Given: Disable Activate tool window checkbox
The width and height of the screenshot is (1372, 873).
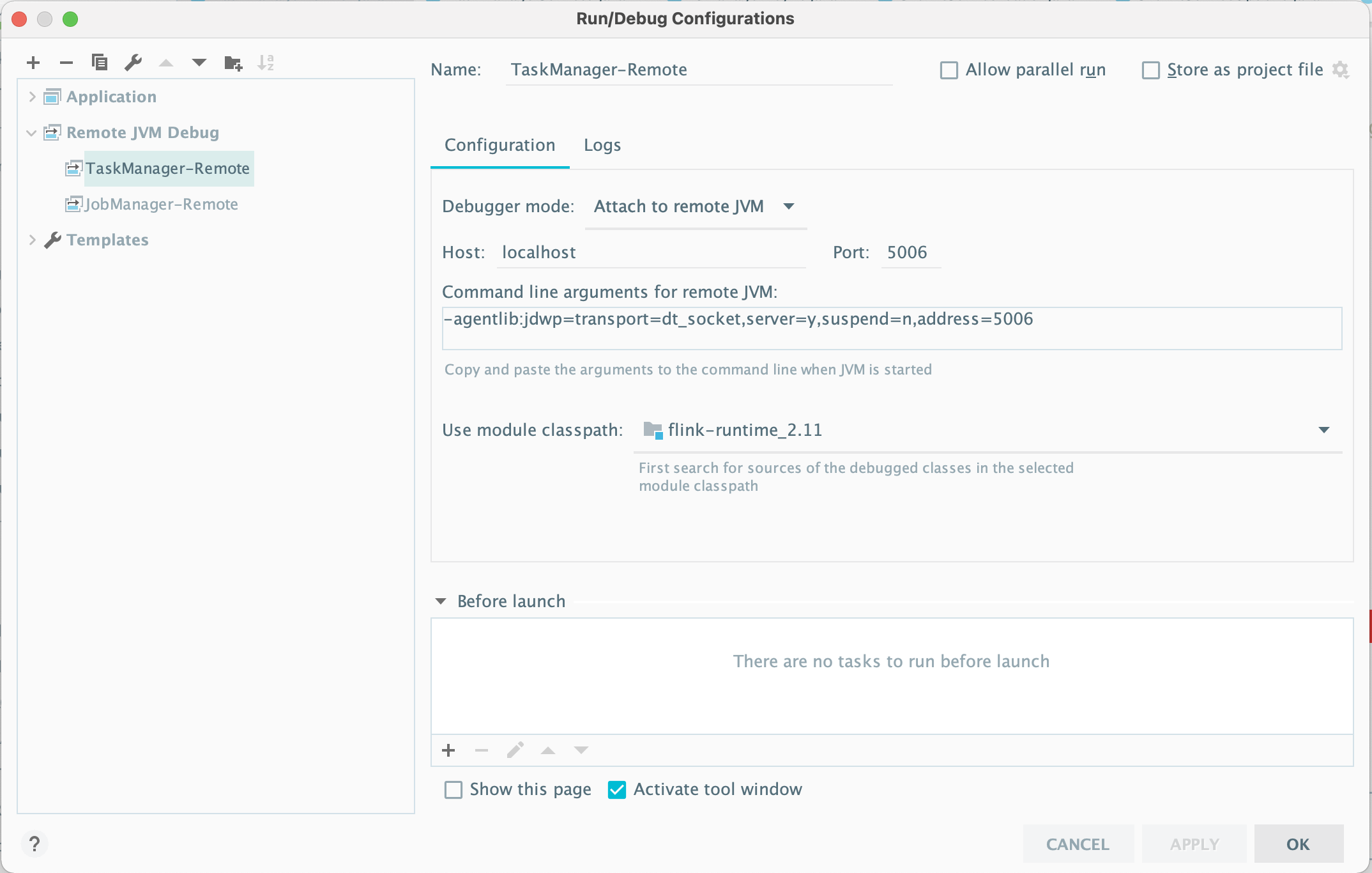Looking at the screenshot, I should tap(618, 789).
